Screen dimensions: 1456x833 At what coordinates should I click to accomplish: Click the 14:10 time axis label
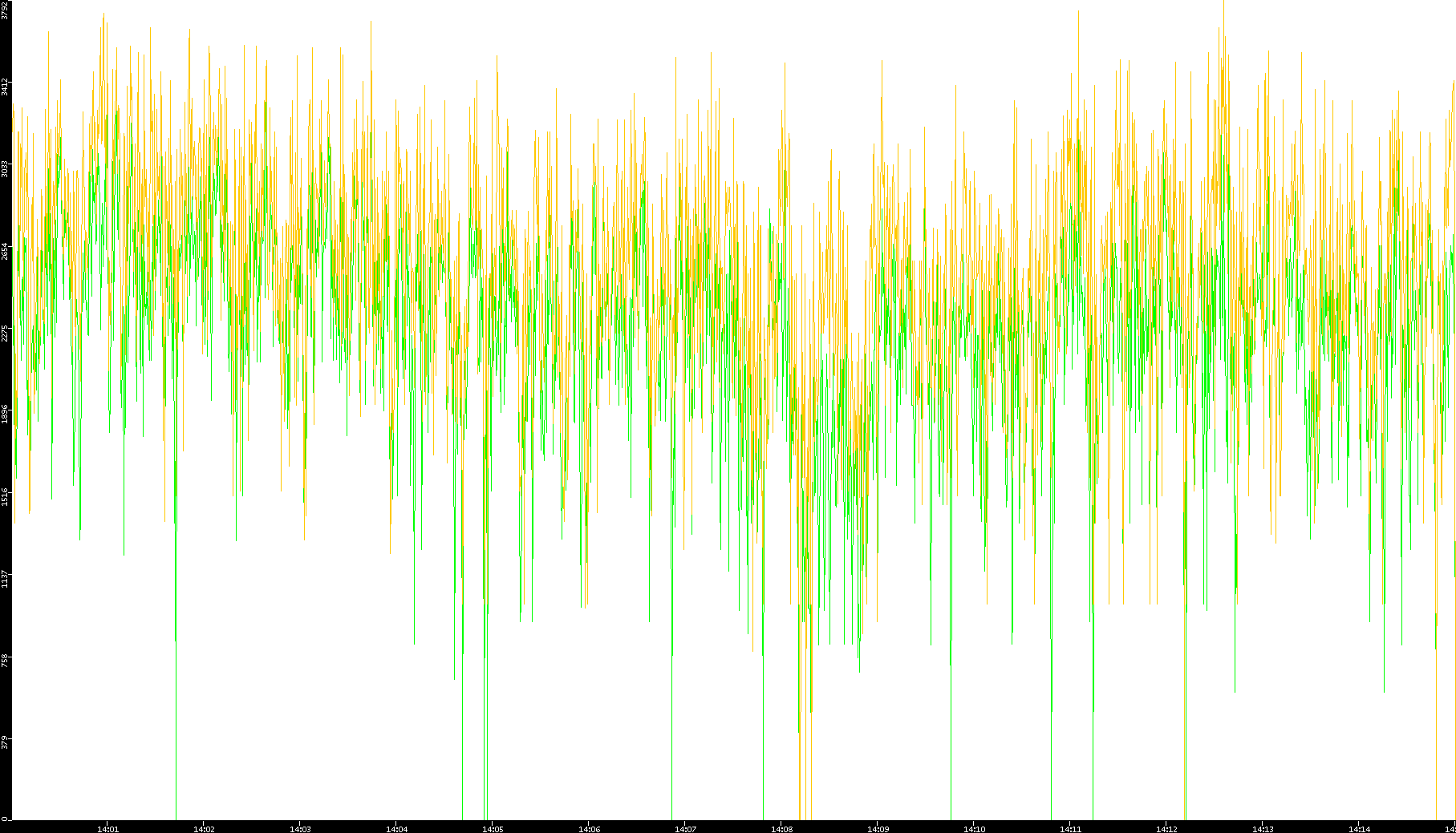coord(974,829)
